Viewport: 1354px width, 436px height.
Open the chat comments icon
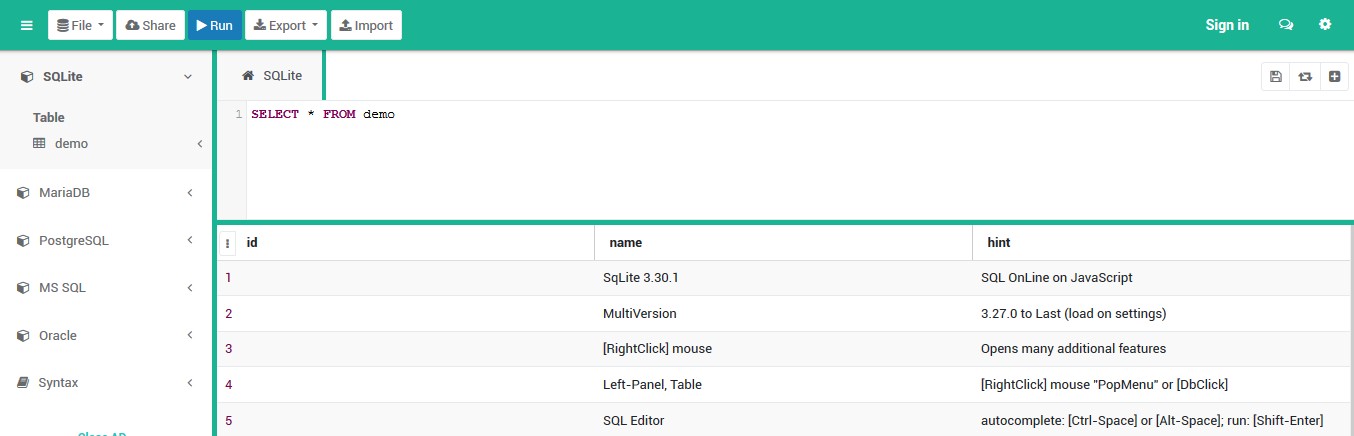(x=1286, y=25)
